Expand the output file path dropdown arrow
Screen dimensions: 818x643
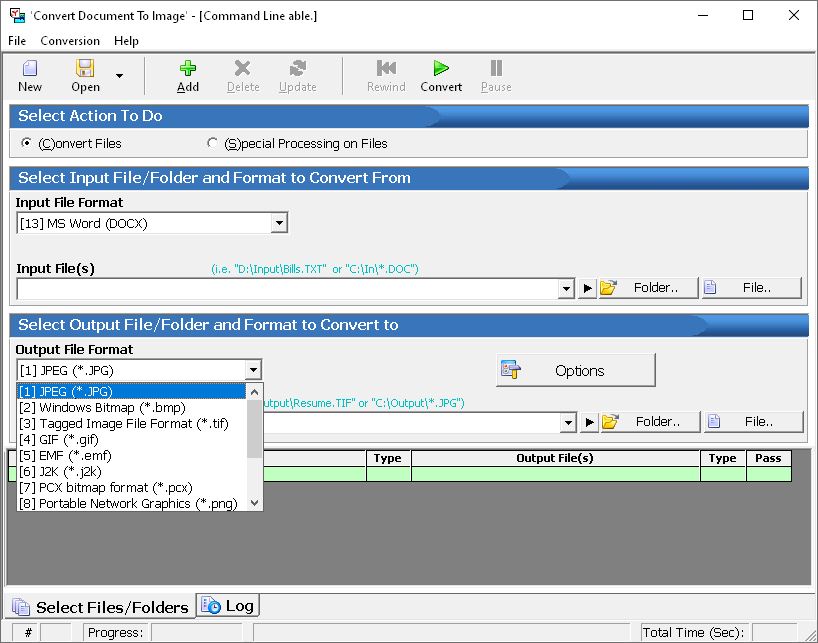568,422
